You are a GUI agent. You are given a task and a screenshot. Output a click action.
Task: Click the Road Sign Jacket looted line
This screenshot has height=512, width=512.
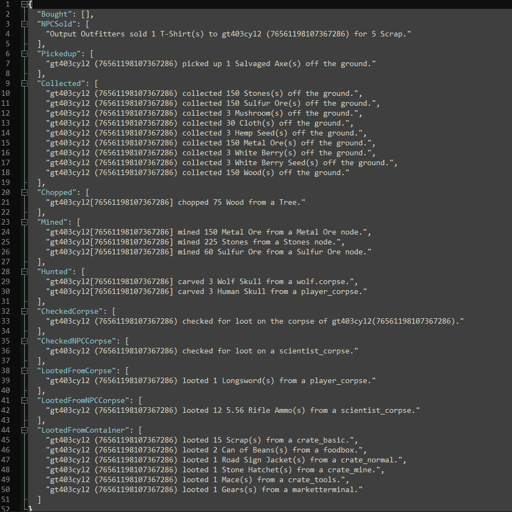click(x=226, y=460)
